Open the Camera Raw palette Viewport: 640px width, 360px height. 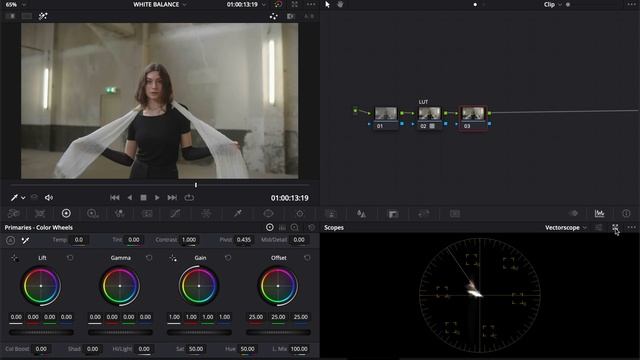click(14, 213)
